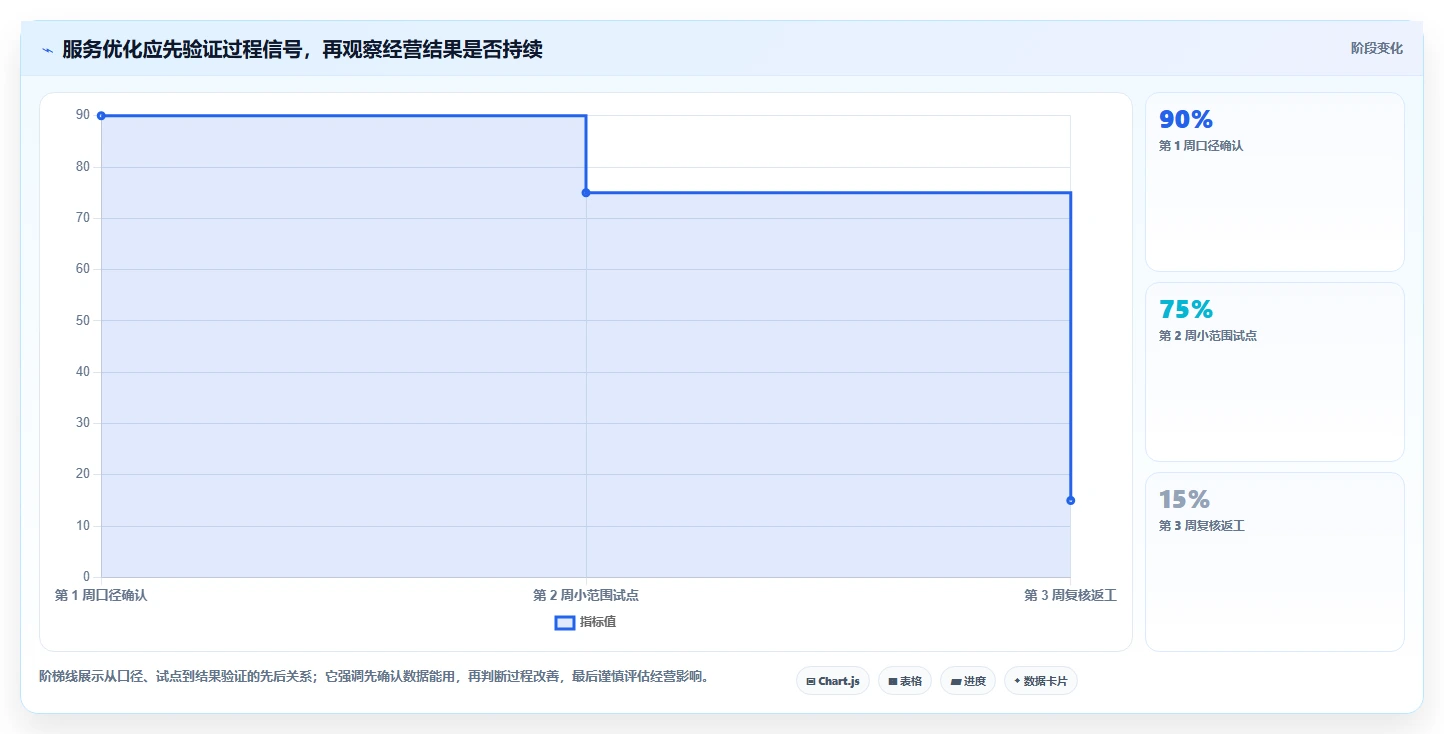Image resolution: width=1444 pixels, height=734 pixels.
Task: Toggle the 指标值 legend entry
Action: pyautogui.click(x=586, y=622)
